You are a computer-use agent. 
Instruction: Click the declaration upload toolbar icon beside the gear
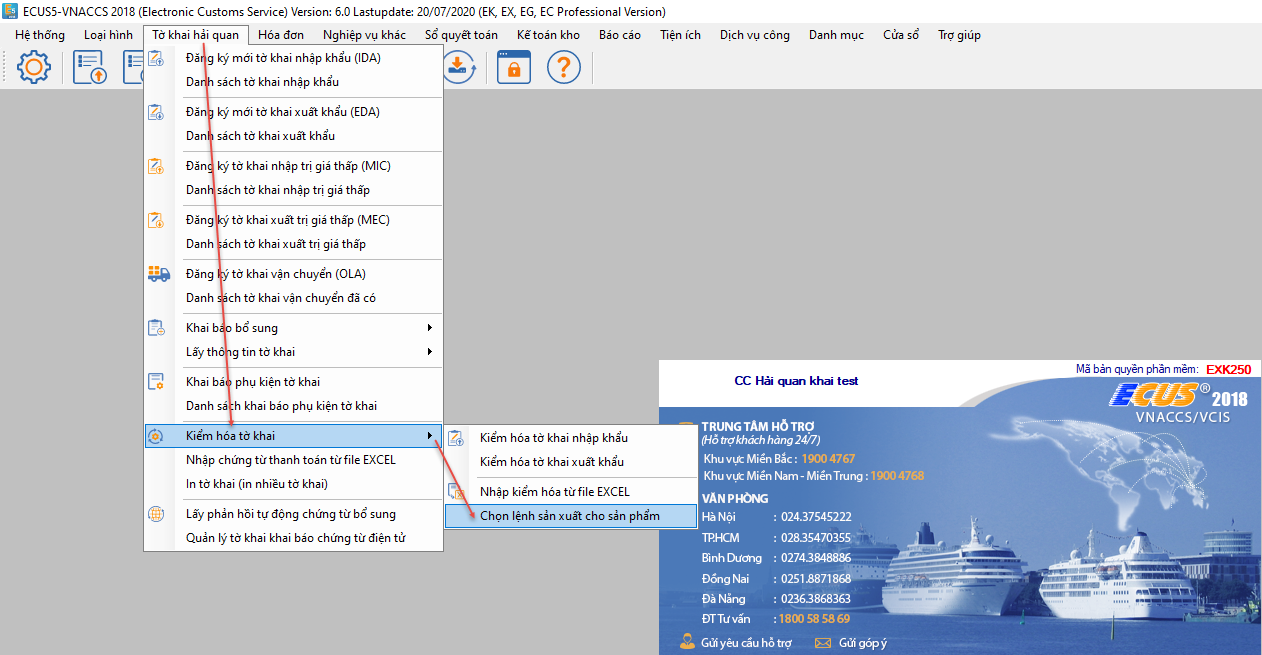90,68
